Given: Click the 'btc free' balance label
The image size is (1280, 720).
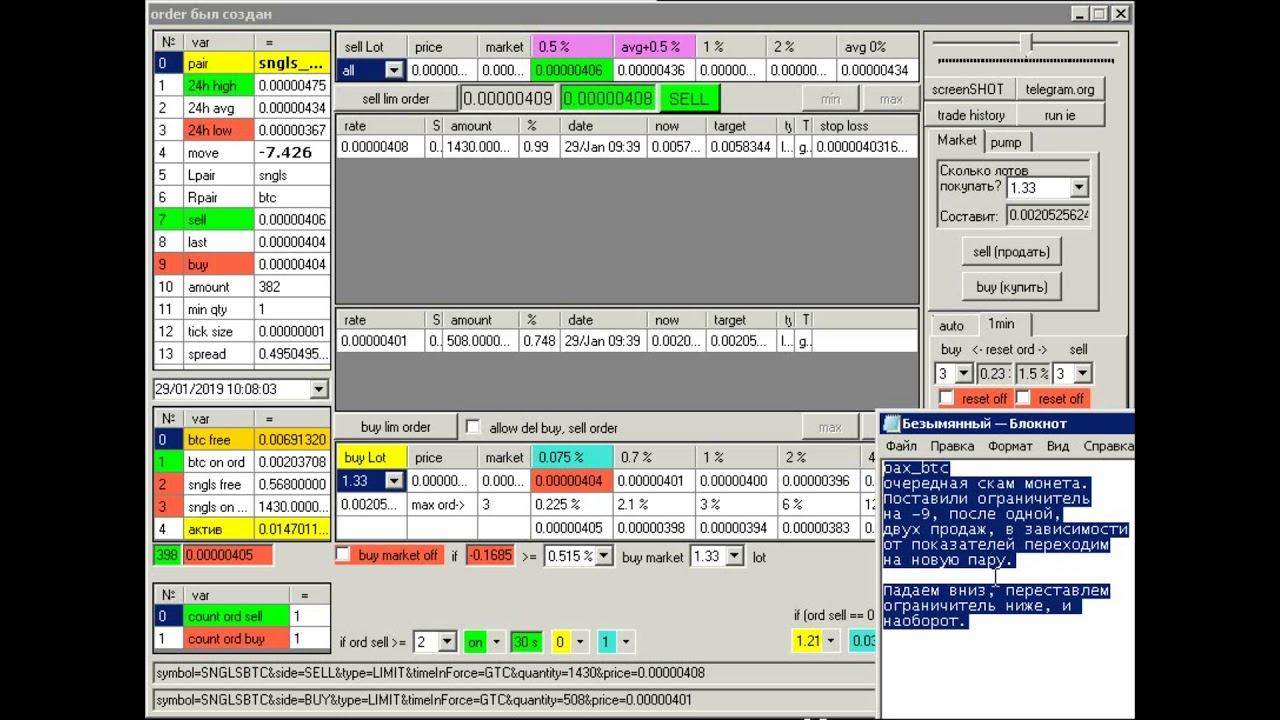Looking at the screenshot, I should pyautogui.click(x=219, y=440).
